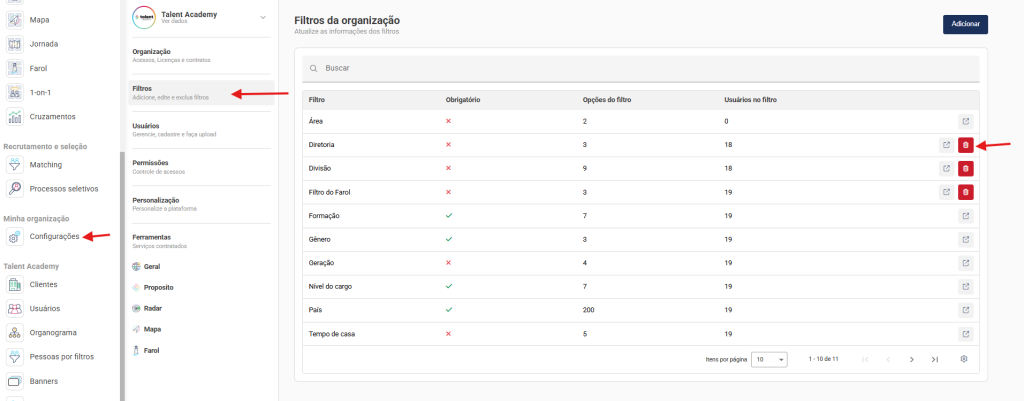Click the table settings gear icon
The width and height of the screenshot is (1024, 401).
click(964, 359)
